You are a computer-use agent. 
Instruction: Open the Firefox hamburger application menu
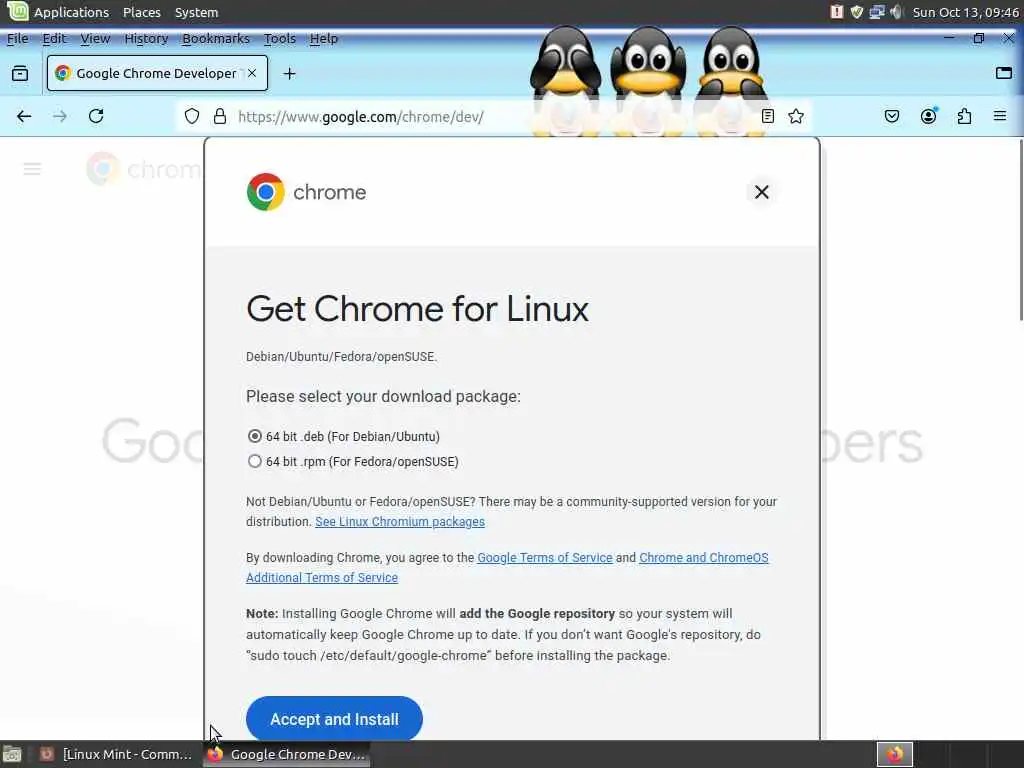(x=999, y=116)
